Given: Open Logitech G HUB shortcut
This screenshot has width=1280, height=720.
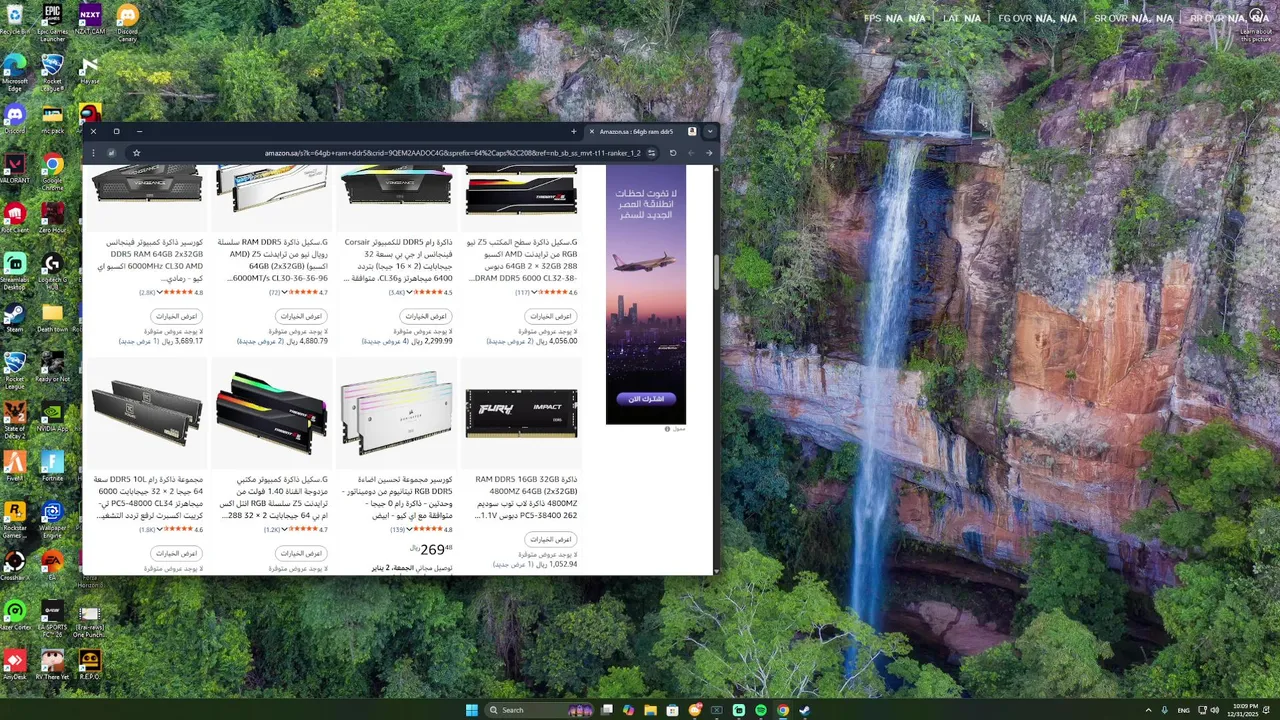Looking at the screenshot, I should pos(52,270).
